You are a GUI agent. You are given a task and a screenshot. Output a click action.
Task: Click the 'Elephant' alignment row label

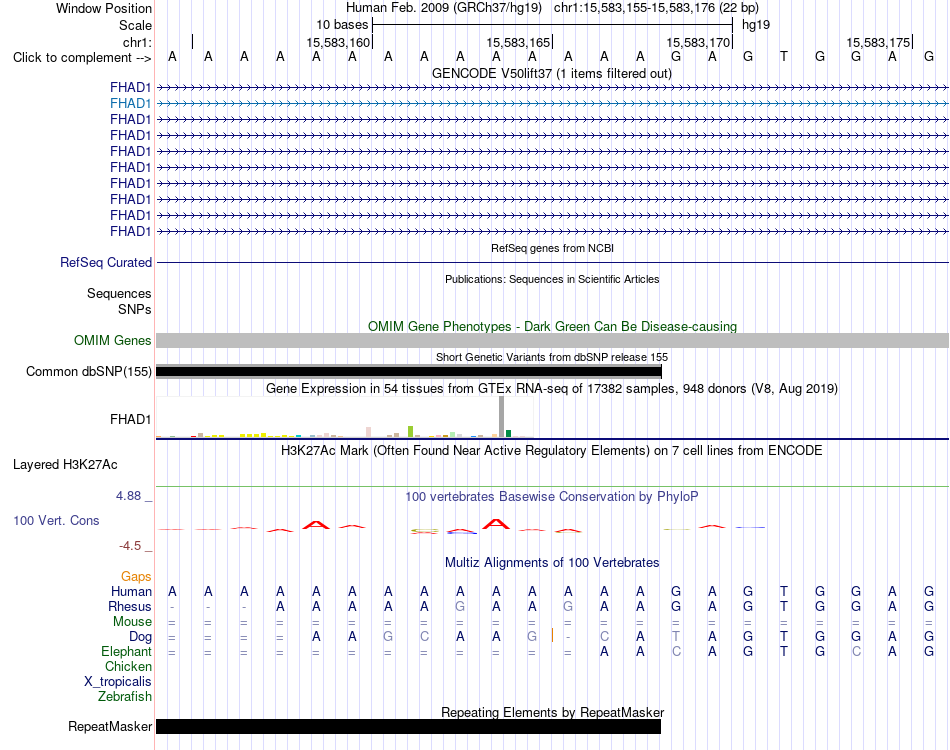click(126, 652)
